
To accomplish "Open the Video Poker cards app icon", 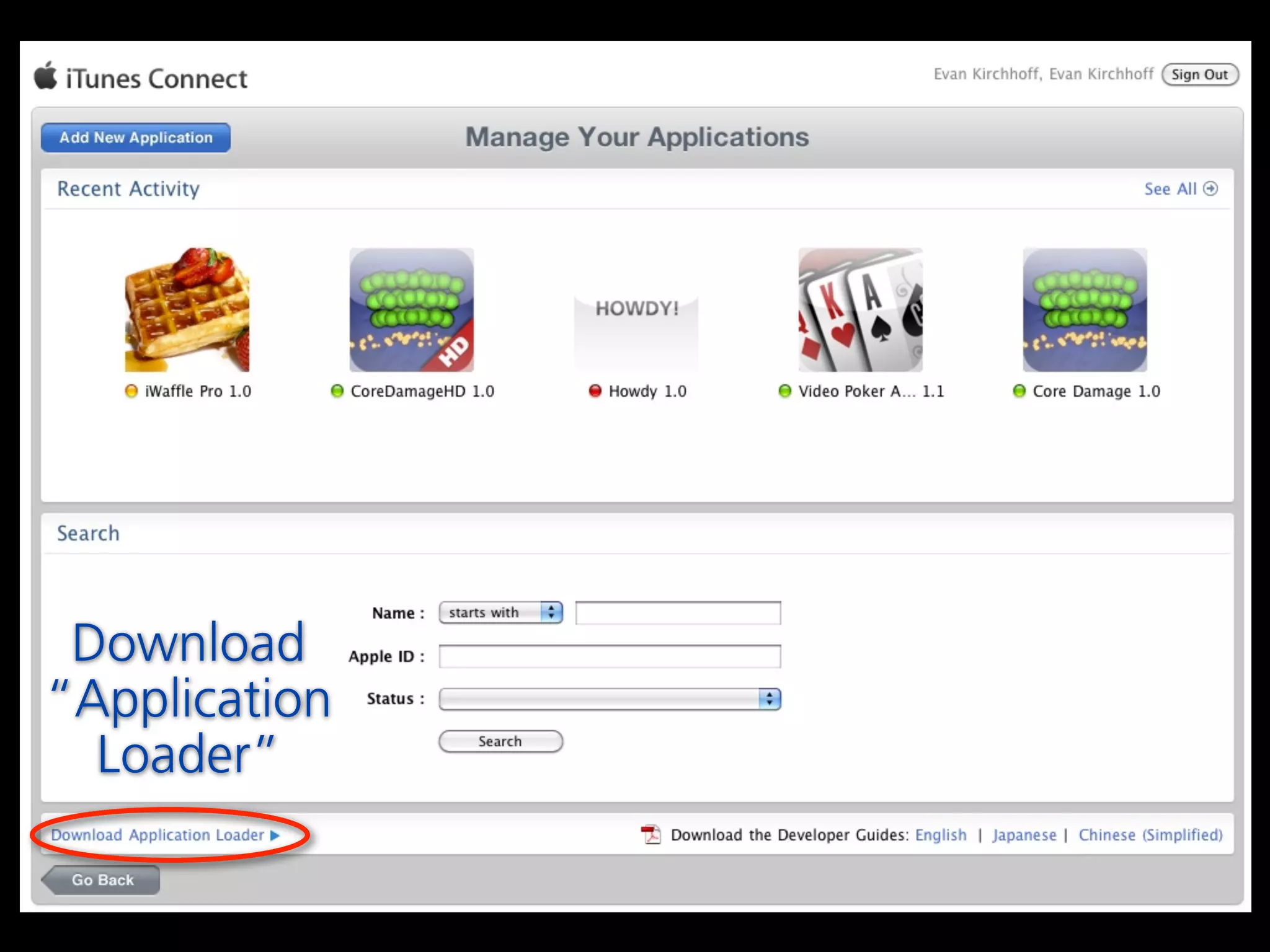I will [x=861, y=310].
